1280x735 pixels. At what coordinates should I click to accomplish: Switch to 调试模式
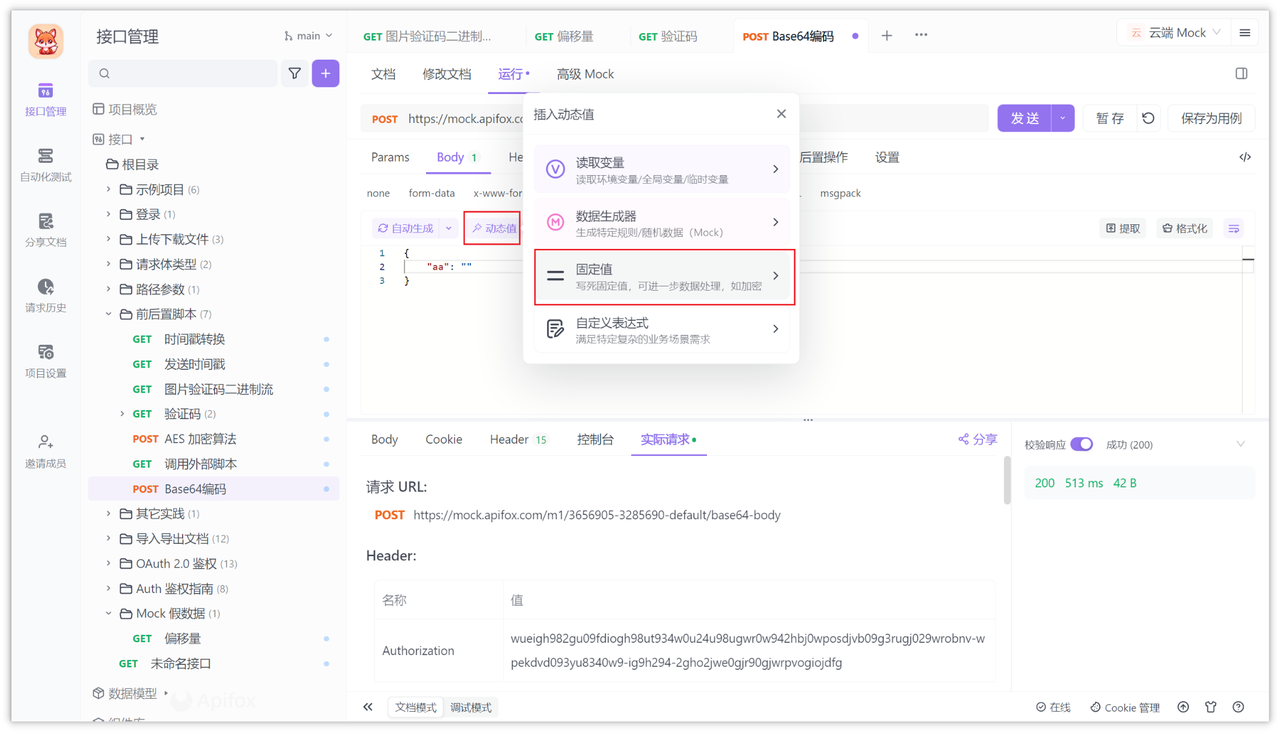tap(471, 707)
